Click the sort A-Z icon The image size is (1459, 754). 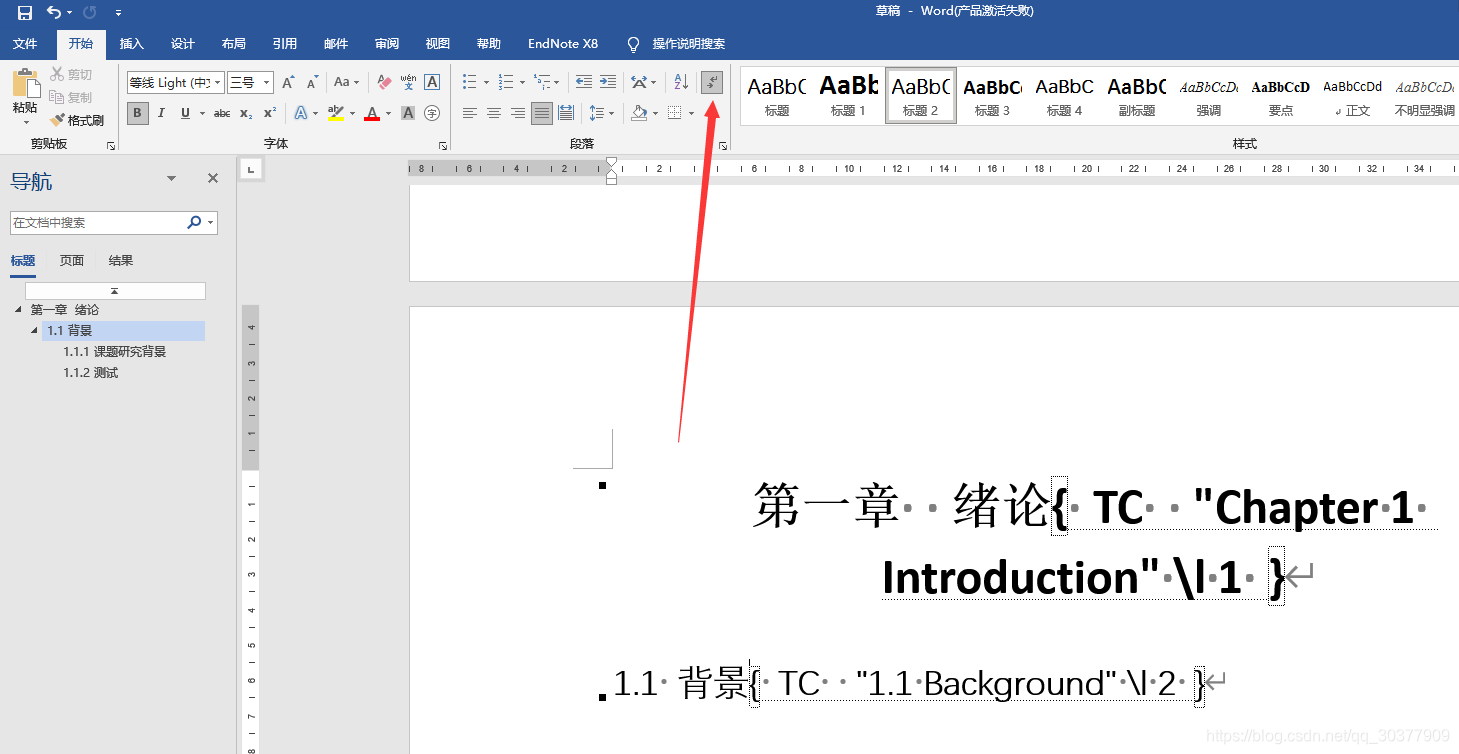click(x=680, y=82)
